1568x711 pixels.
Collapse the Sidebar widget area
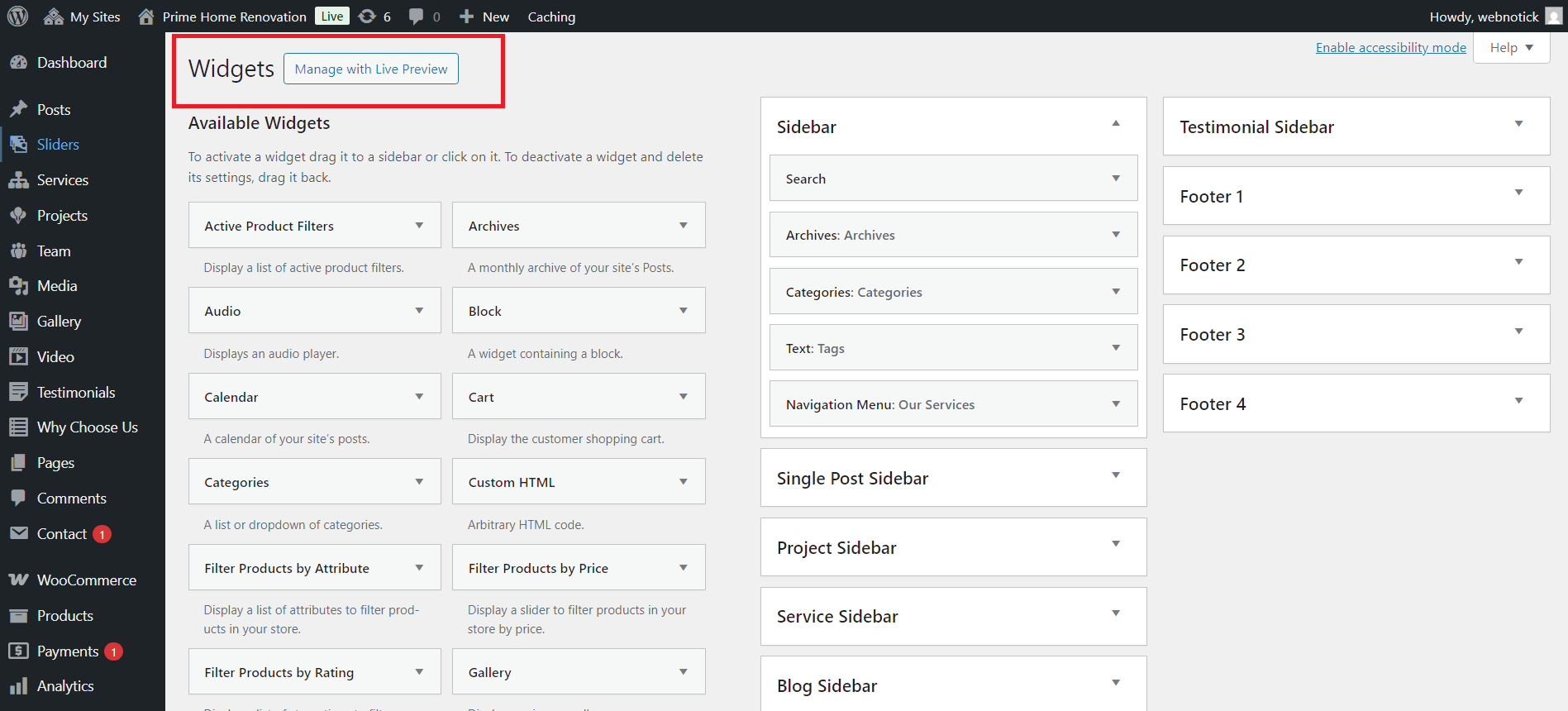click(x=1116, y=124)
